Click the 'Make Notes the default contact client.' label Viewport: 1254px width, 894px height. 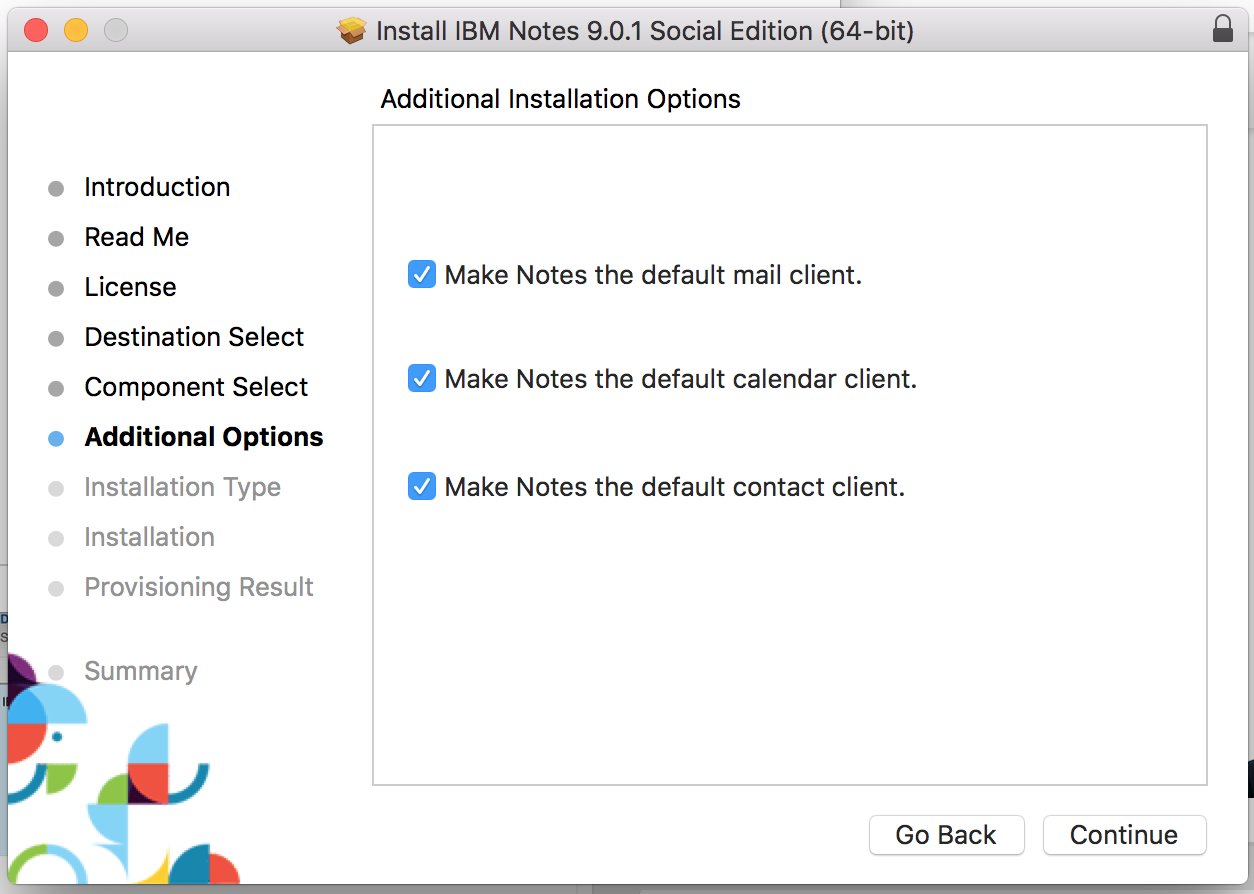675,487
